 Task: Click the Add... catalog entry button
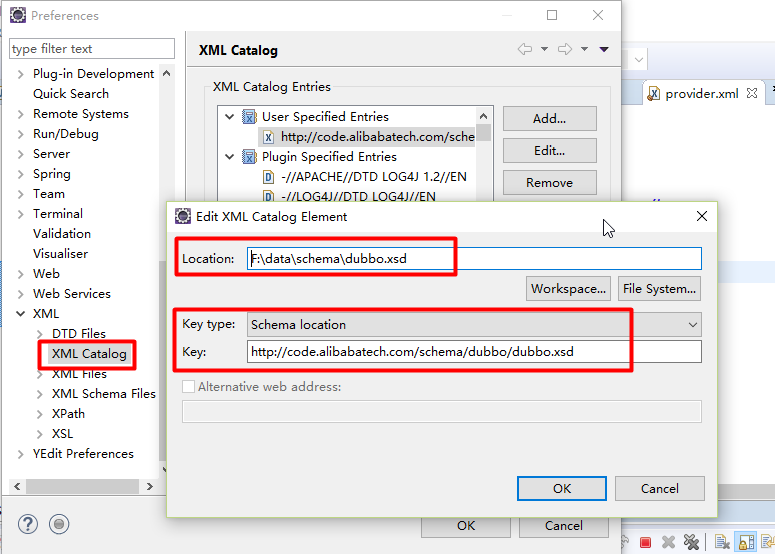pos(550,119)
